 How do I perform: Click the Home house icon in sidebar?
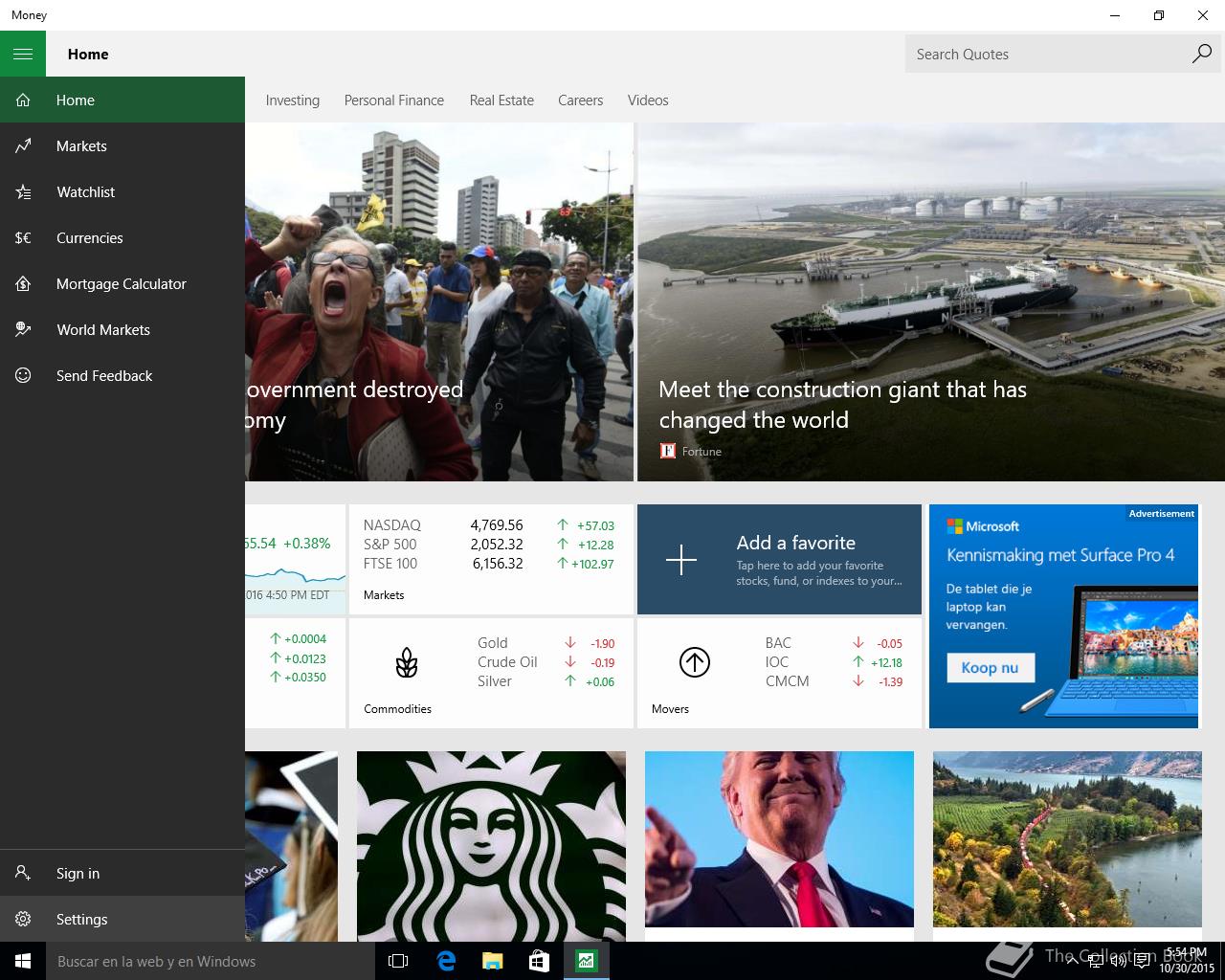[23, 100]
